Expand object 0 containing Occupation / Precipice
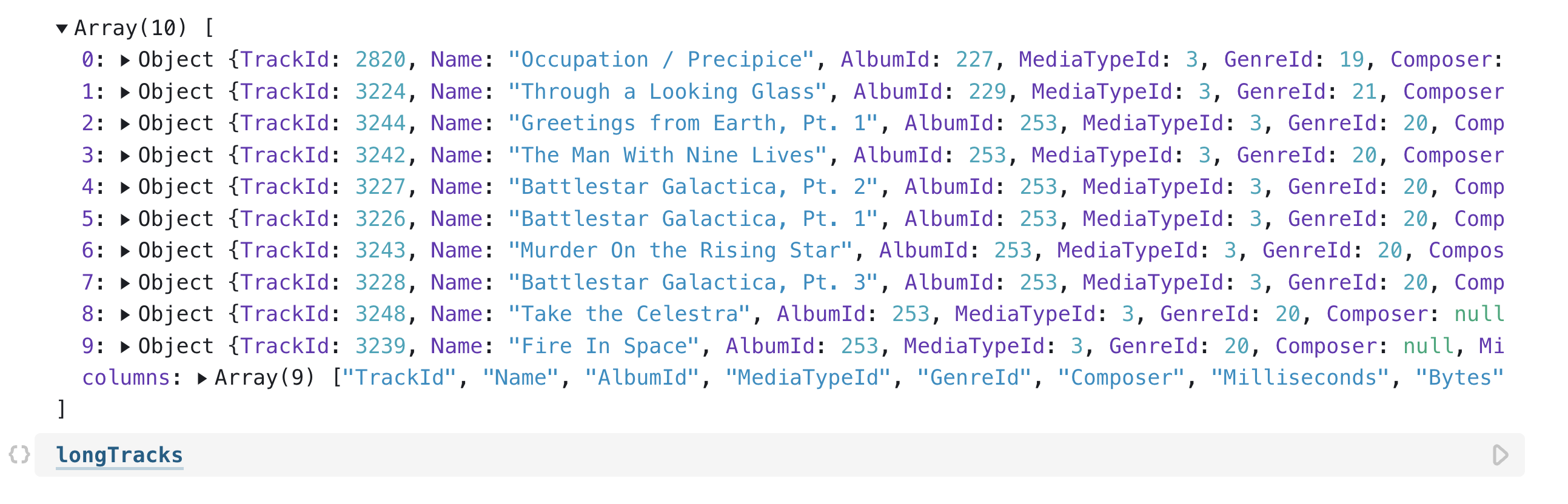 [x=126, y=59]
